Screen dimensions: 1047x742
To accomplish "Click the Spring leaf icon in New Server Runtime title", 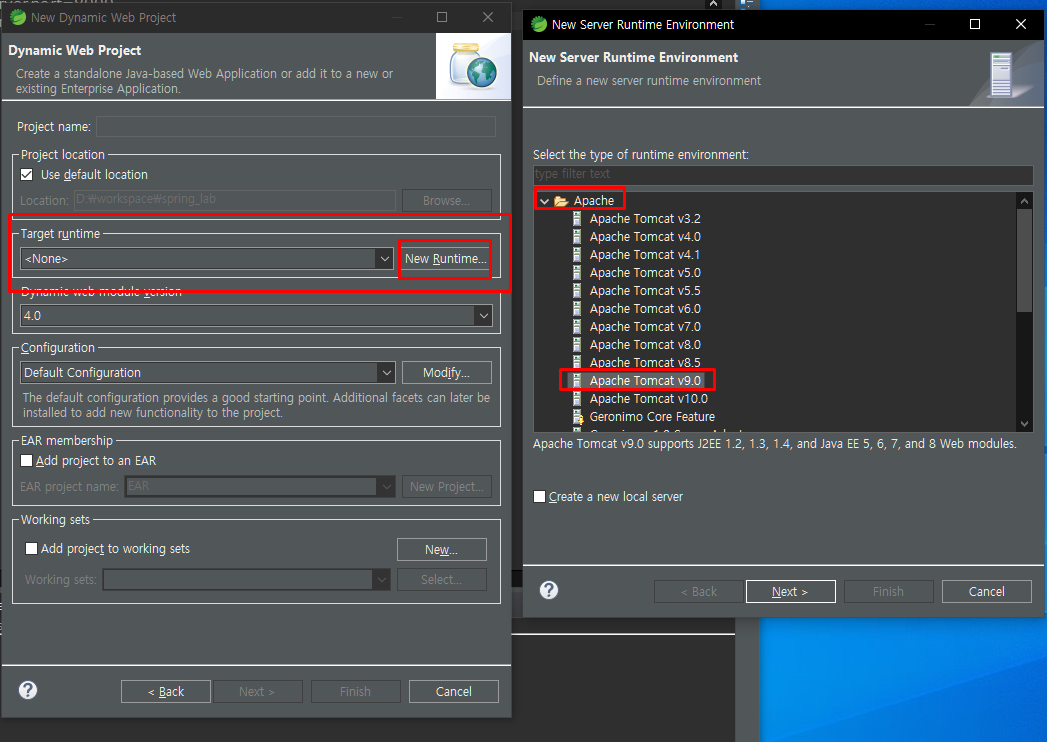I will [x=539, y=25].
